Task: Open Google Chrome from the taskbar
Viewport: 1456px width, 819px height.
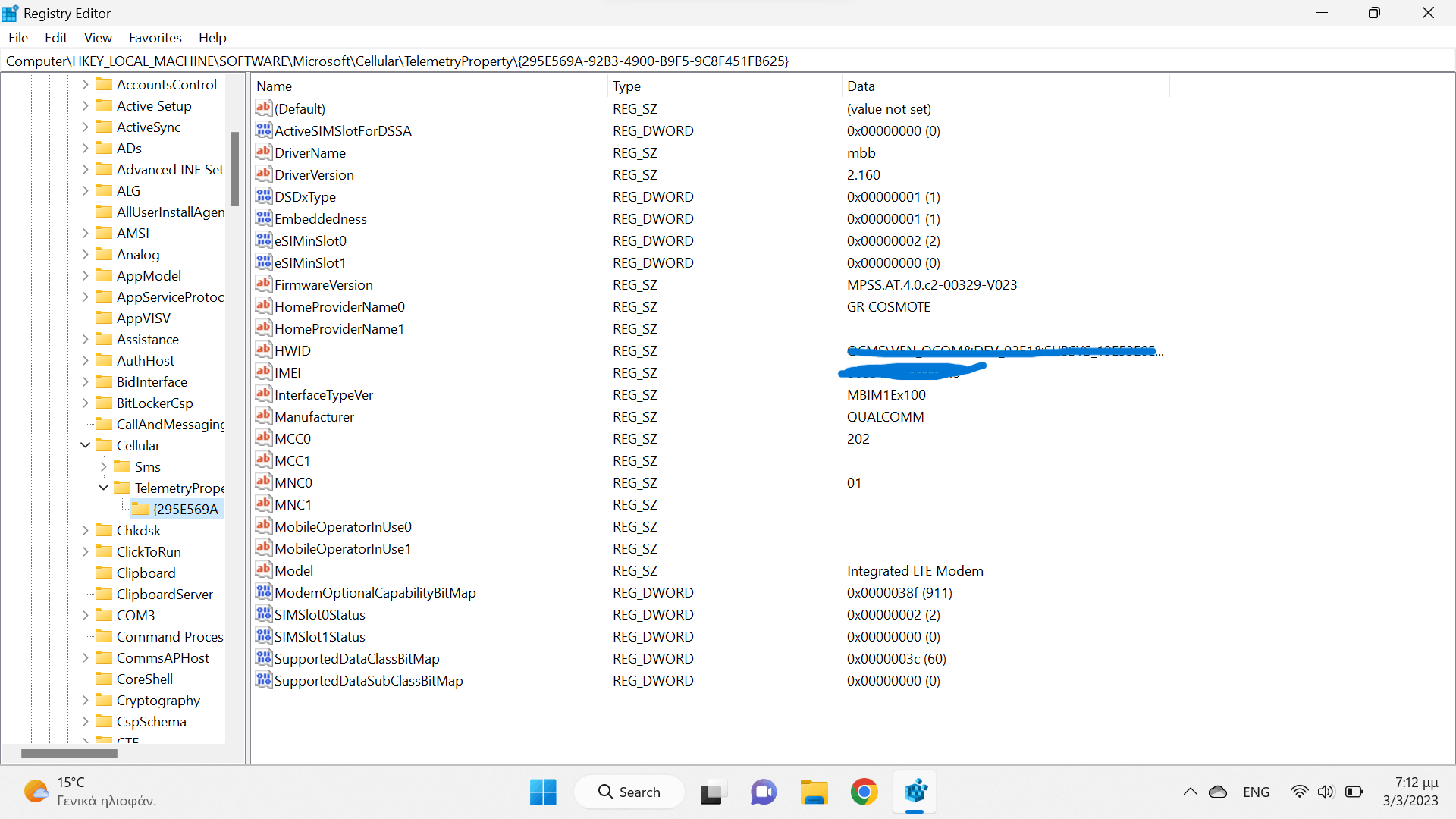Action: [x=864, y=792]
